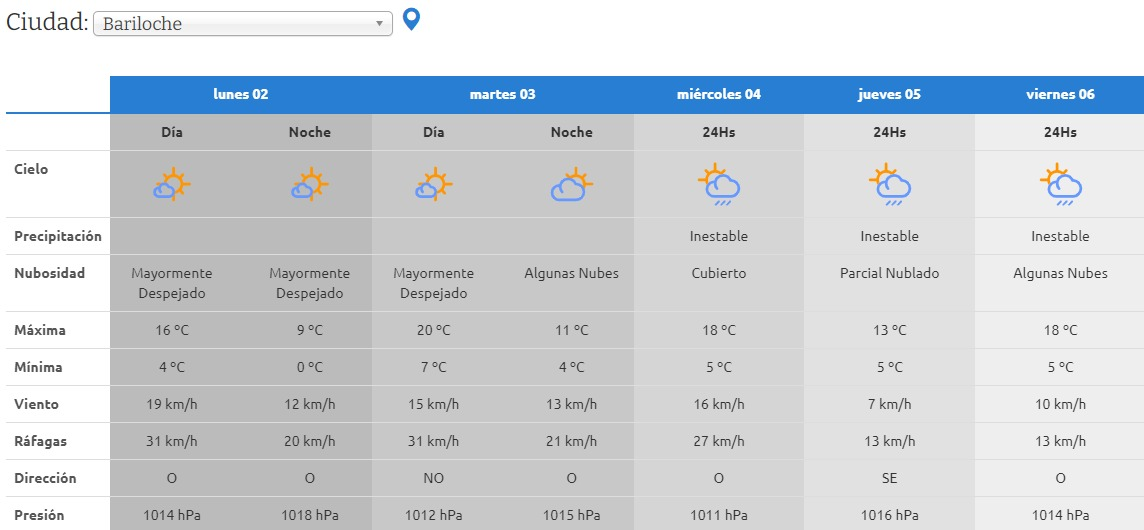Screen dimensions: 1144x530
Task: Click Algunas Nubes for martes Noche
Action: (571, 273)
